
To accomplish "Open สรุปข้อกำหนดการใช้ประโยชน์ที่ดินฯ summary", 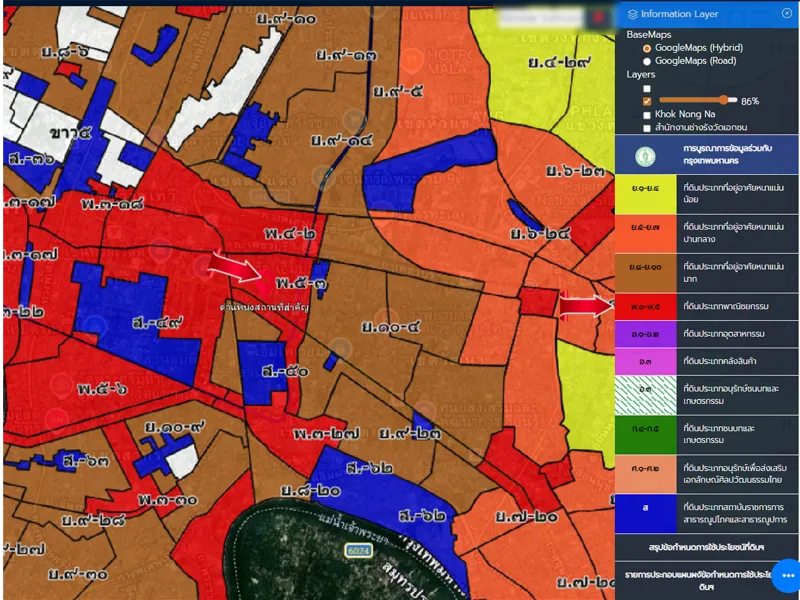I will click(x=707, y=548).
